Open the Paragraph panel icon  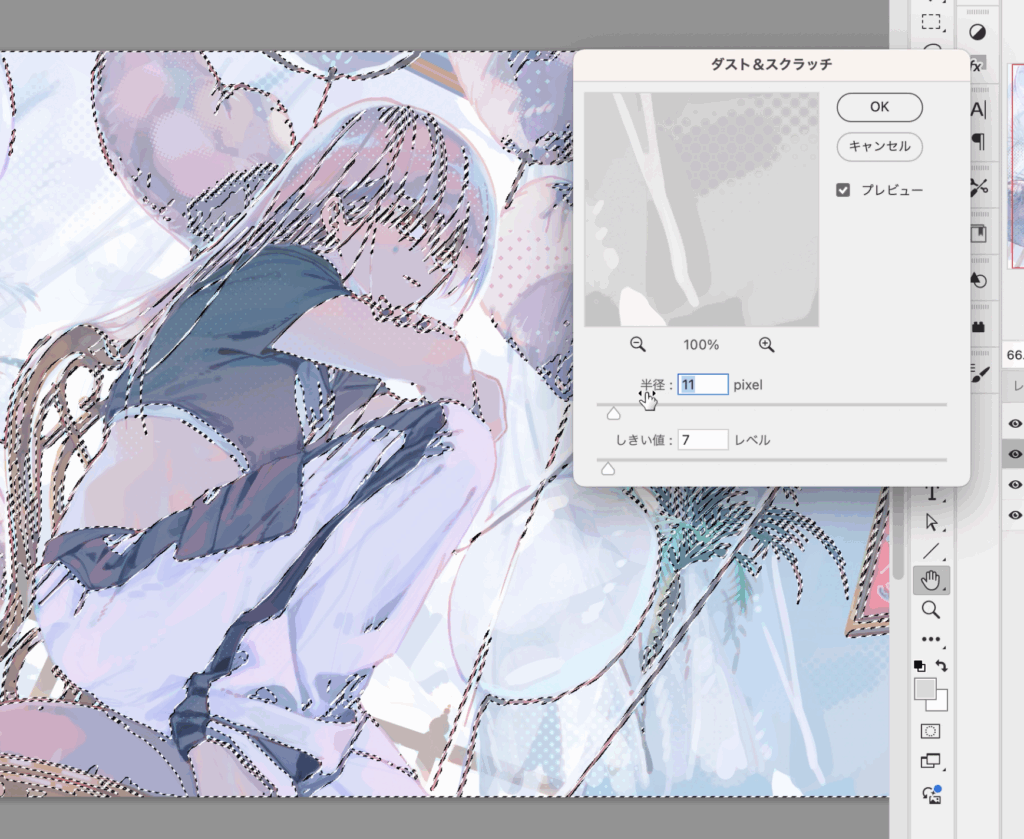978,140
